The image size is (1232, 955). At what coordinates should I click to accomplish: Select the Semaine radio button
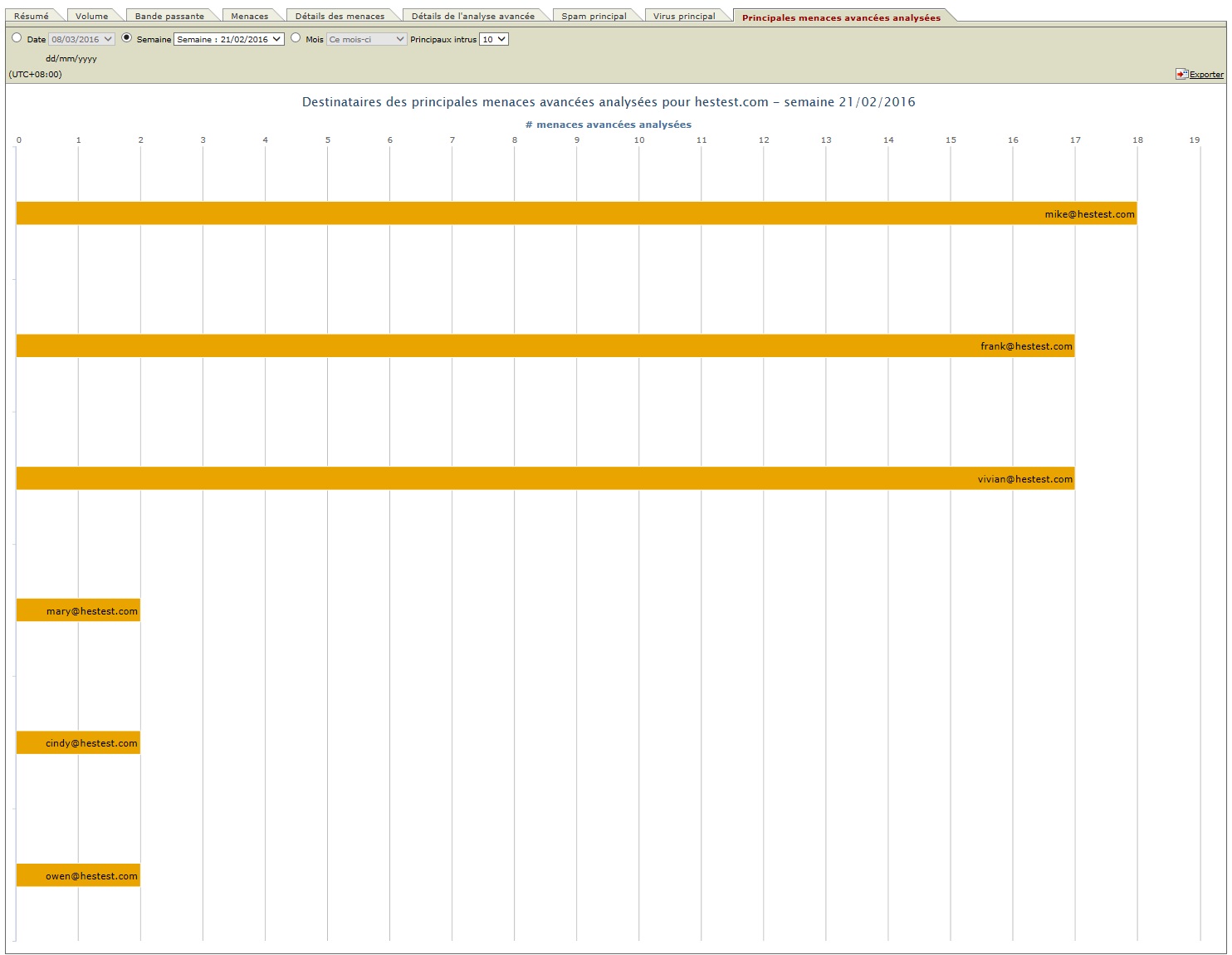pos(127,38)
